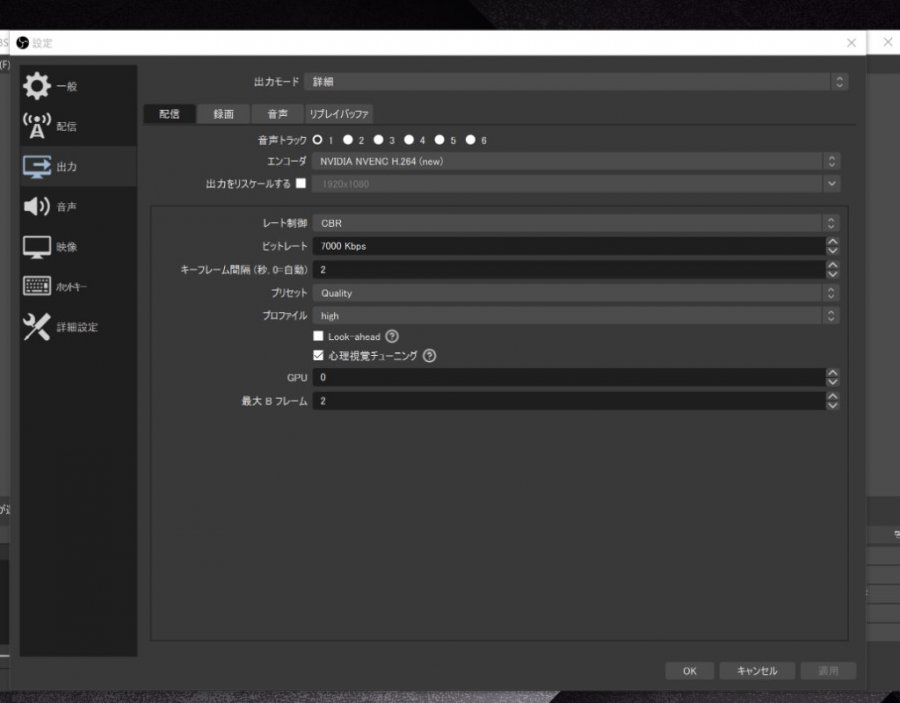Select the 配信 stream antenna icon in sidebar
900x703 pixels.
click(x=37, y=126)
